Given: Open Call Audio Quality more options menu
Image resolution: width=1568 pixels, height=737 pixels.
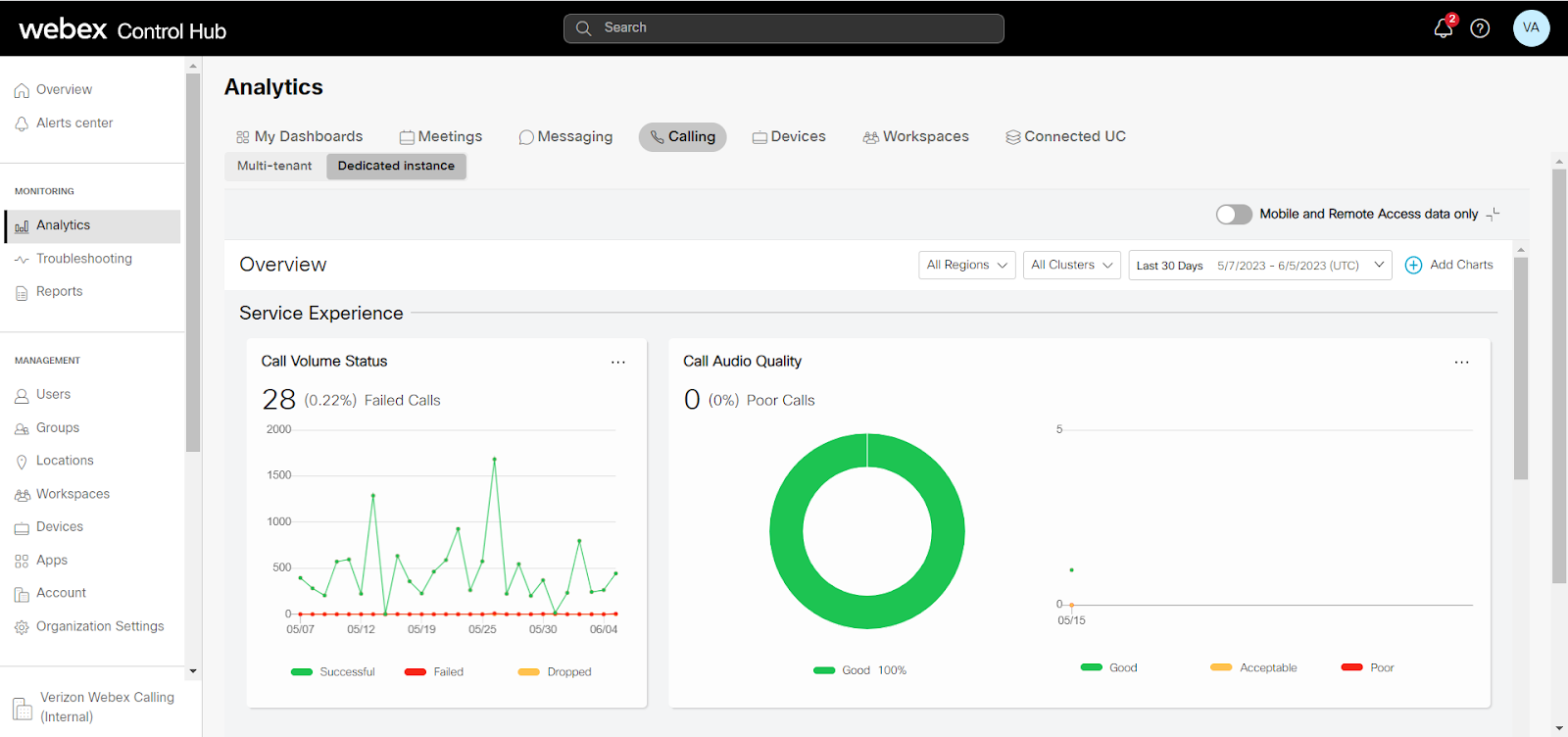Looking at the screenshot, I should (1461, 362).
